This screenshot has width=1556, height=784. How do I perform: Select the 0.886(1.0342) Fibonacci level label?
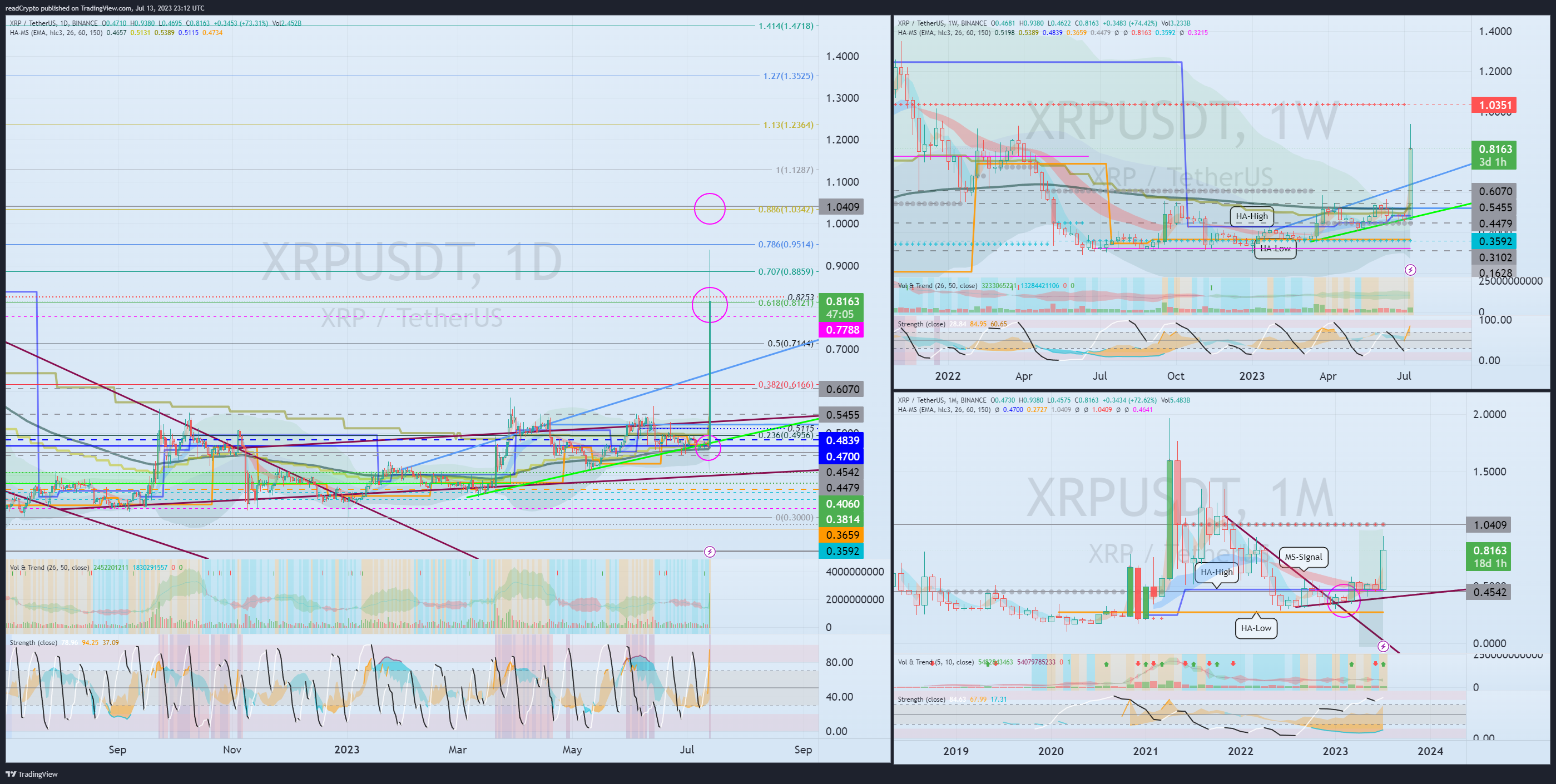coord(786,210)
